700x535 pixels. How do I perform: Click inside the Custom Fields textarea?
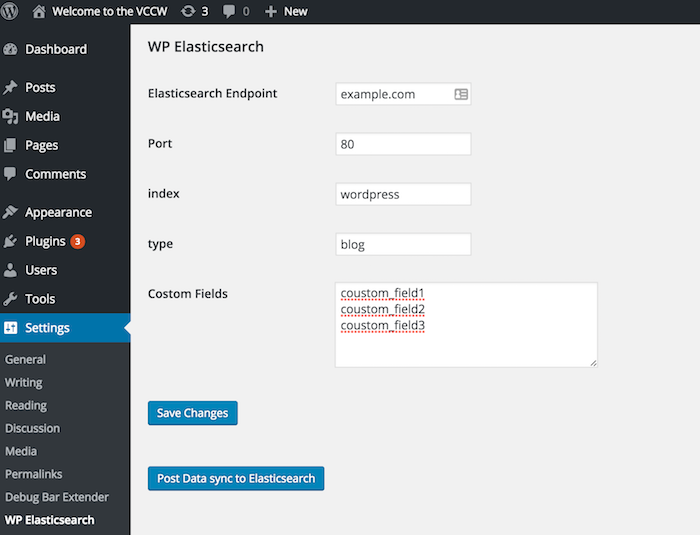[466, 345]
